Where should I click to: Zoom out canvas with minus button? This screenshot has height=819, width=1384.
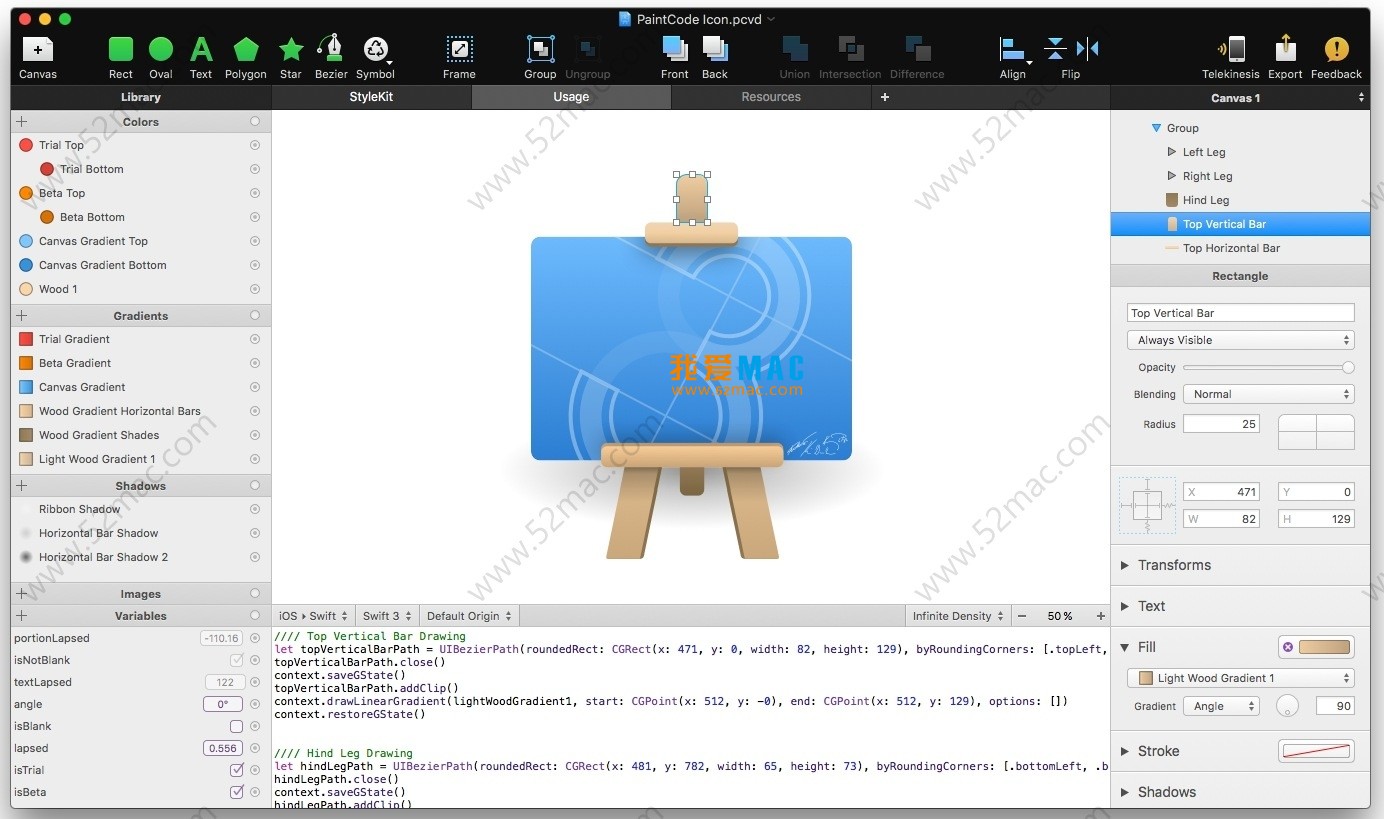(1021, 616)
